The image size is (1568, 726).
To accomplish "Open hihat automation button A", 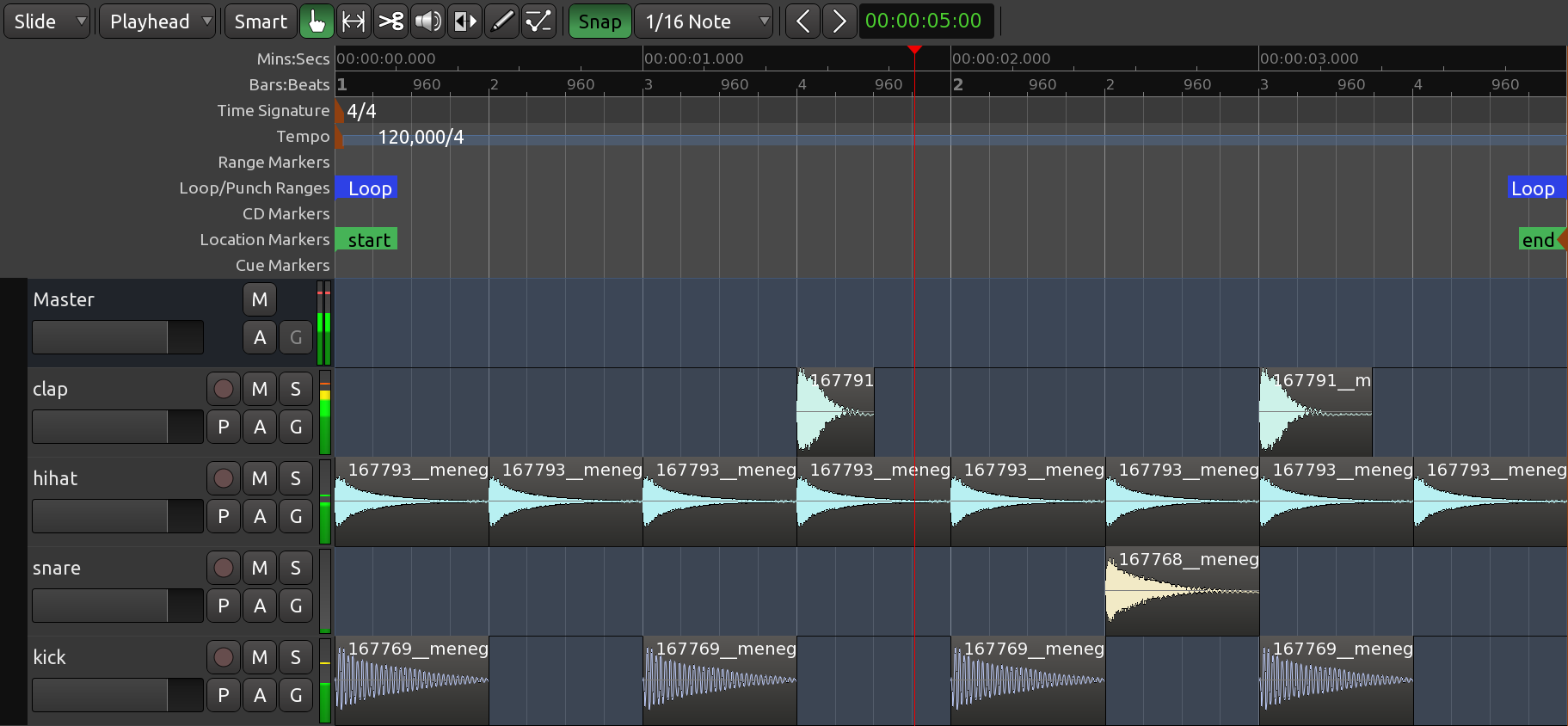I will [x=260, y=516].
